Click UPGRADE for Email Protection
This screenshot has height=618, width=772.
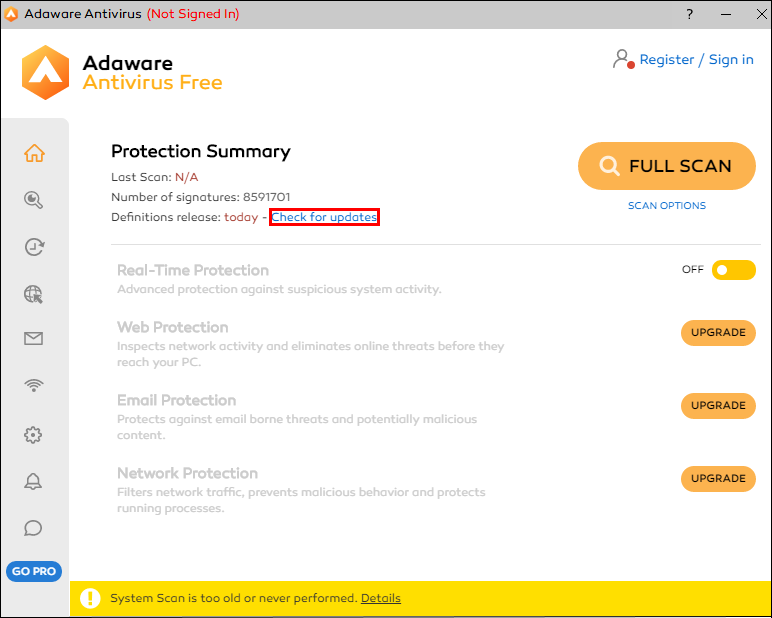tap(718, 406)
